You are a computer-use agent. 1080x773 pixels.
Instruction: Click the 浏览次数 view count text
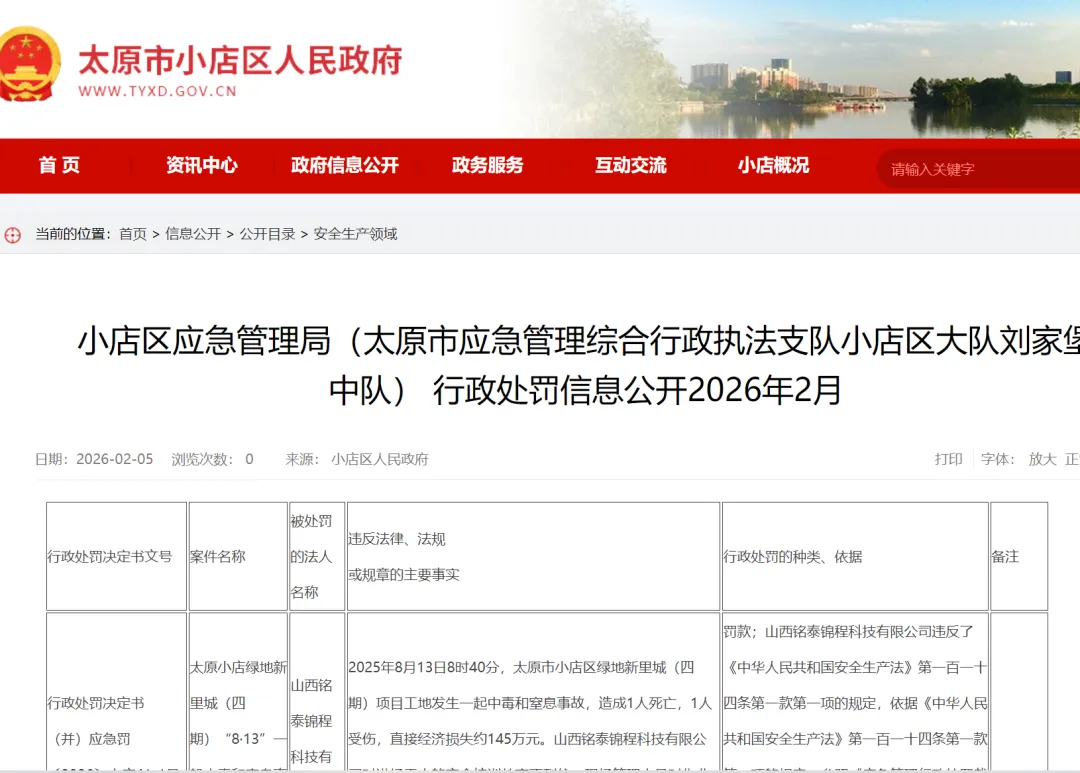pos(212,459)
